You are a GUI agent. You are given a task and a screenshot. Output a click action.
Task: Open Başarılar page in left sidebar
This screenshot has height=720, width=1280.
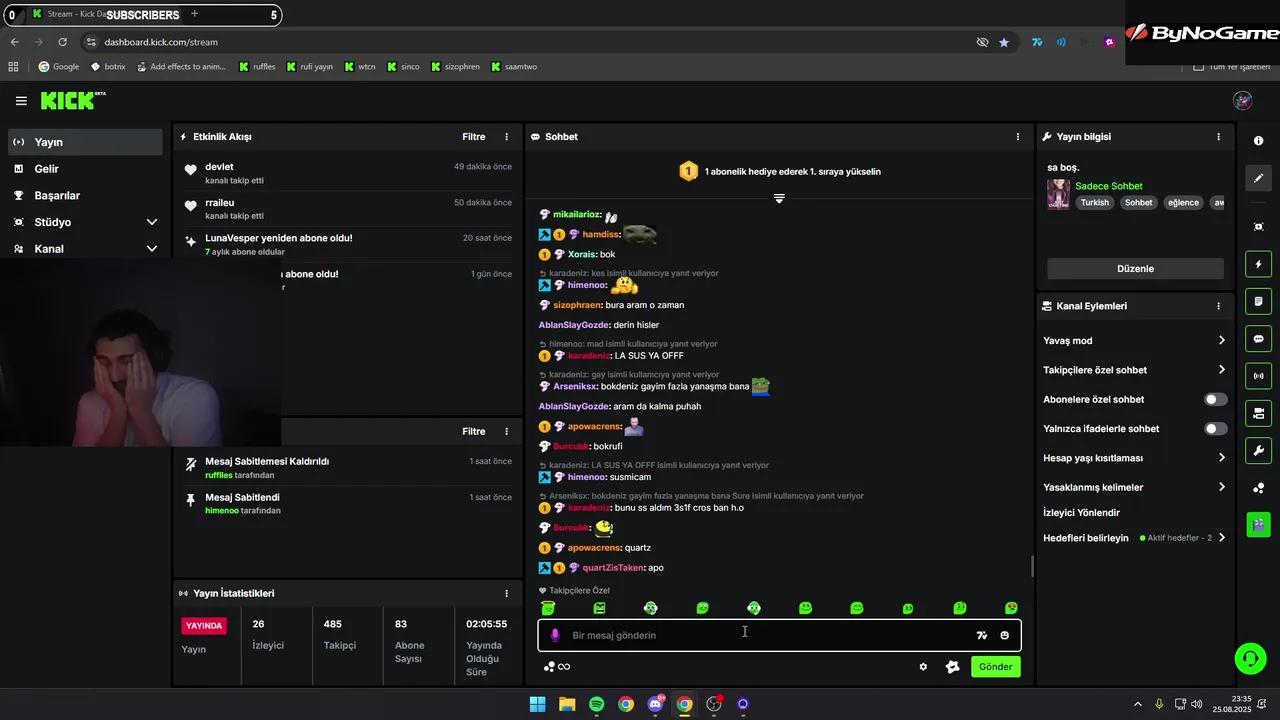pyautogui.click(x=85, y=196)
